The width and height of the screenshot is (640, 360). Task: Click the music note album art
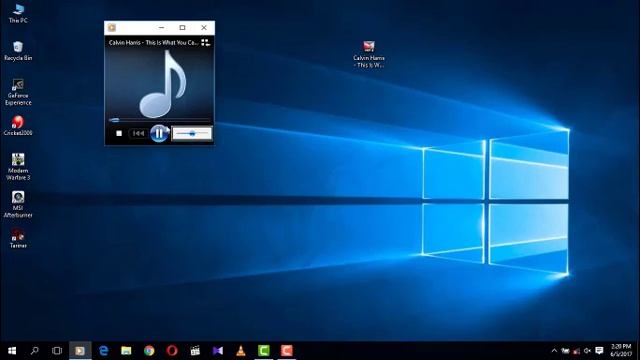tap(163, 84)
